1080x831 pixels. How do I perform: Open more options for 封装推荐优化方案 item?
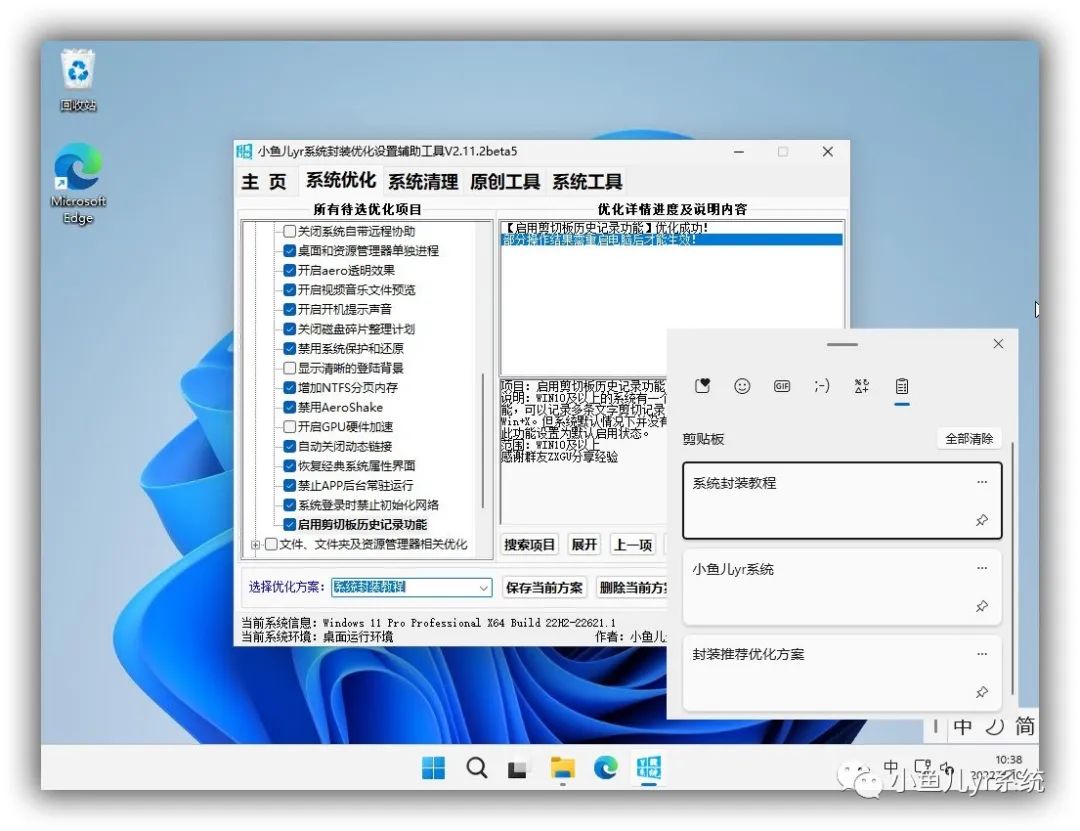point(982,654)
